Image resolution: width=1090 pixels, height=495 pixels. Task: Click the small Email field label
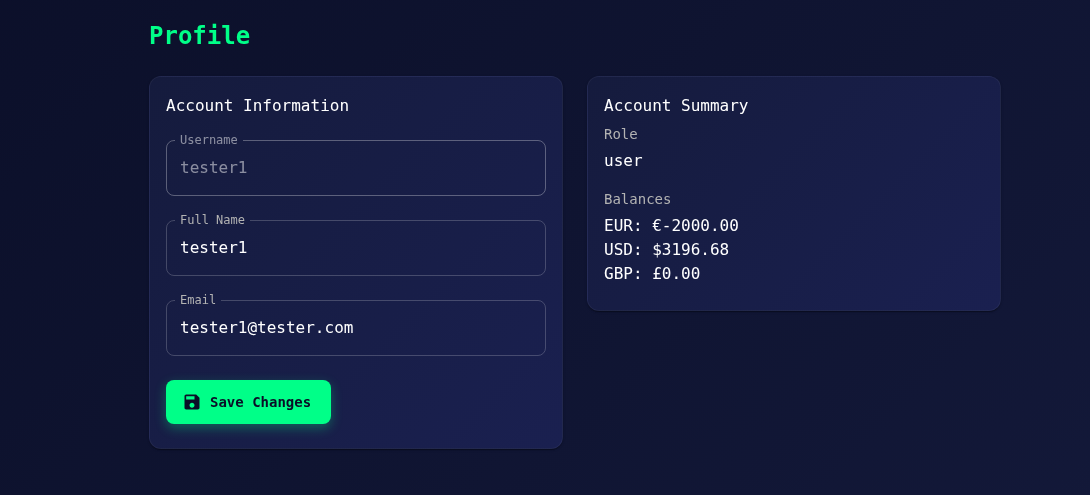click(197, 300)
